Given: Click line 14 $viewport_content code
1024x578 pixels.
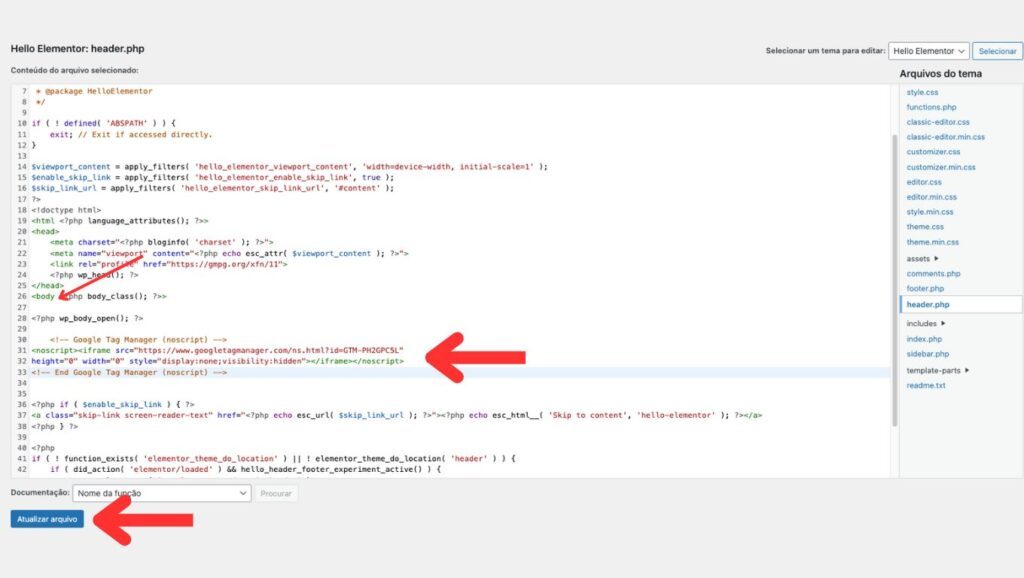Looking at the screenshot, I should pyautogui.click(x=289, y=167).
